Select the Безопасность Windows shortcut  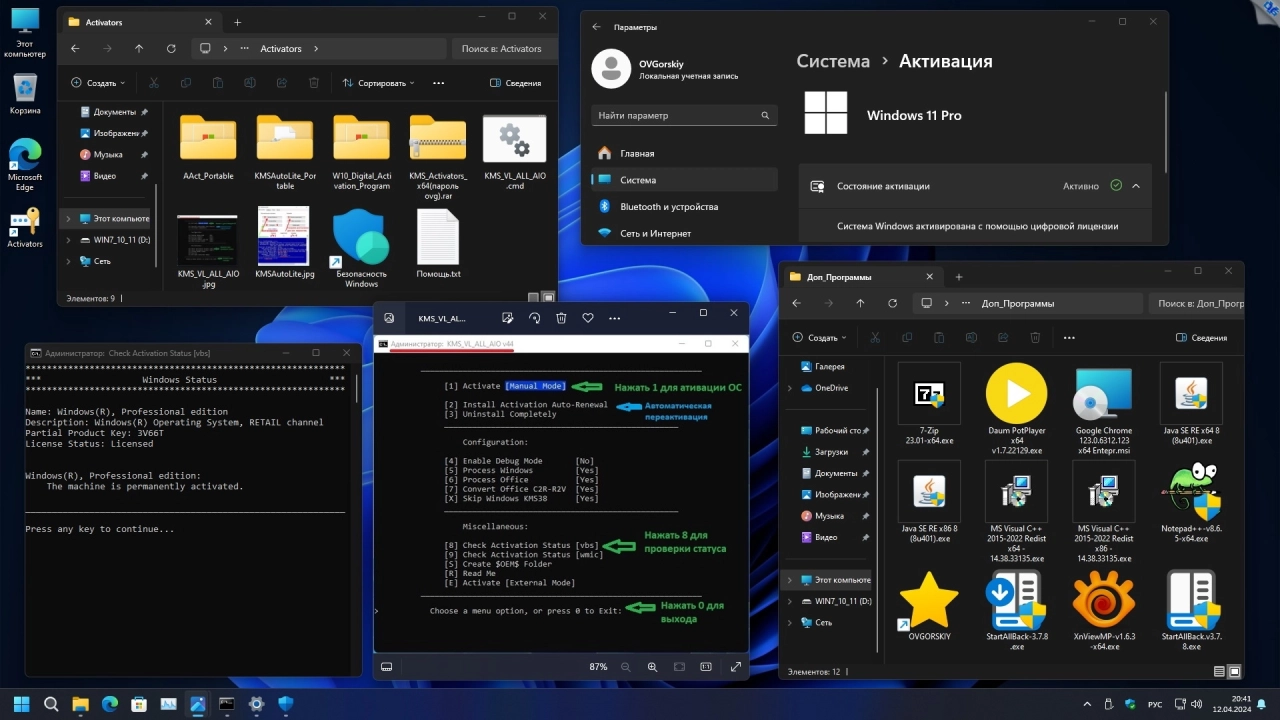click(361, 250)
